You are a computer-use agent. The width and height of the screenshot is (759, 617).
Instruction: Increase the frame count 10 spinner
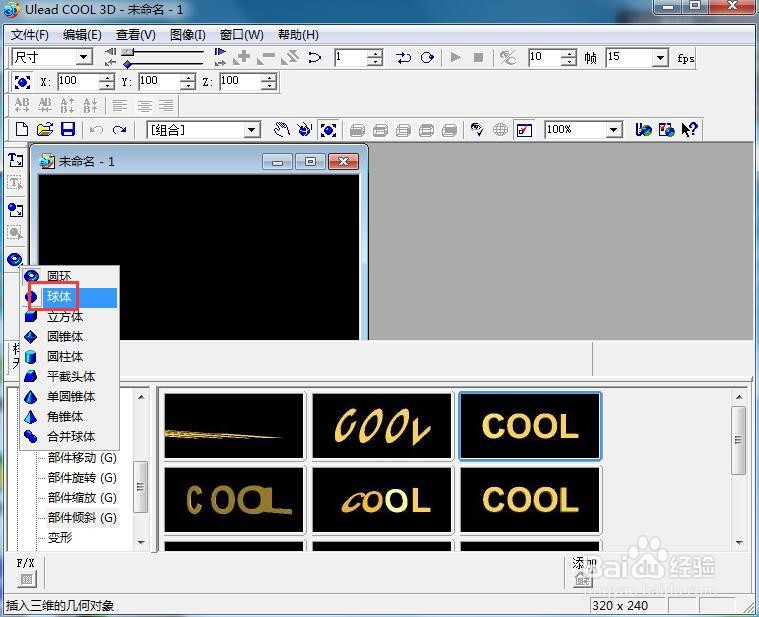point(569,54)
